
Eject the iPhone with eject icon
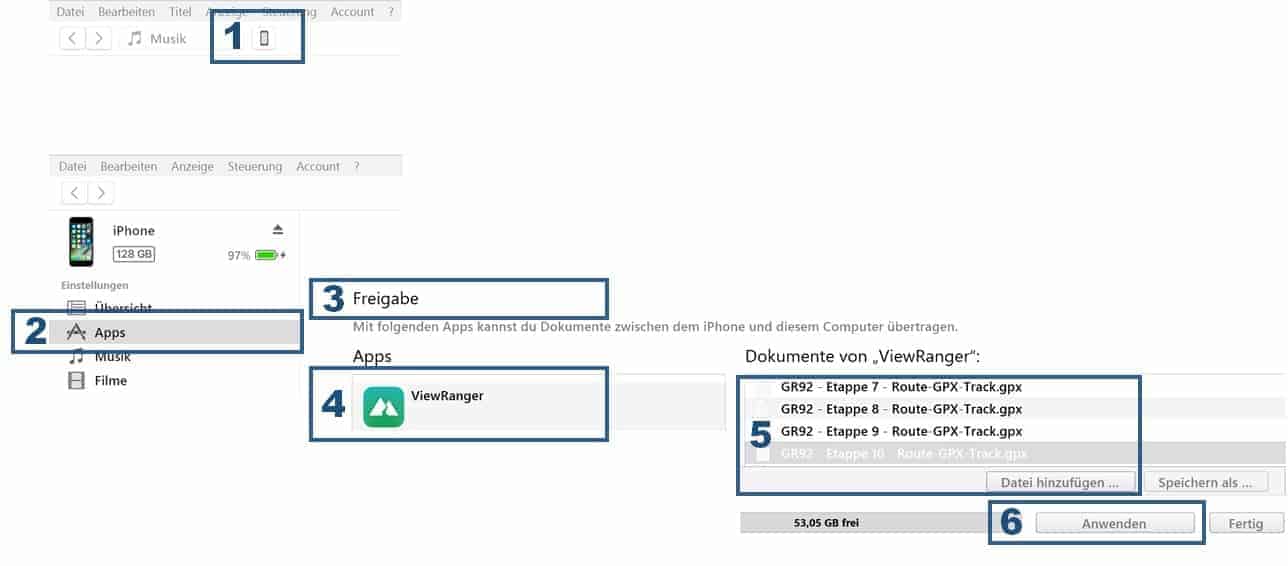click(278, 230)
